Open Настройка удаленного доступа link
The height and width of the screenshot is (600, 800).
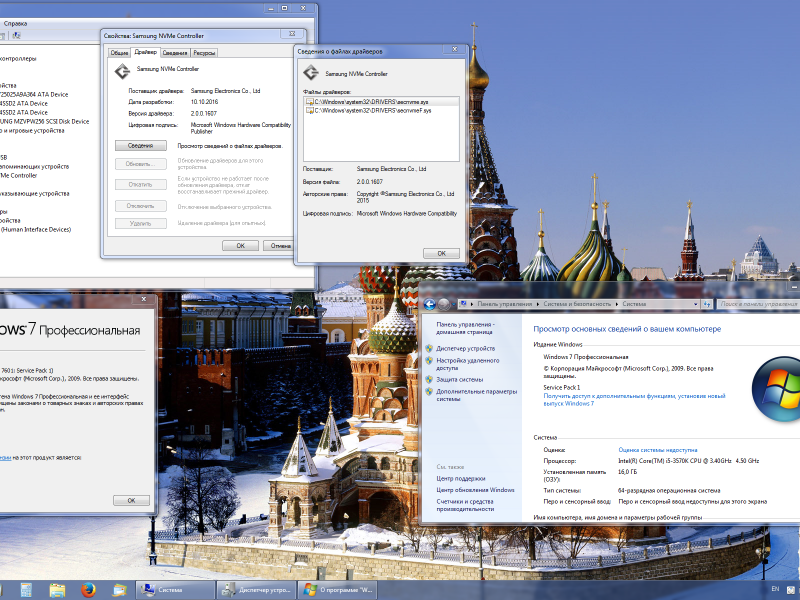pyautogui.click(x=467, y=364)
